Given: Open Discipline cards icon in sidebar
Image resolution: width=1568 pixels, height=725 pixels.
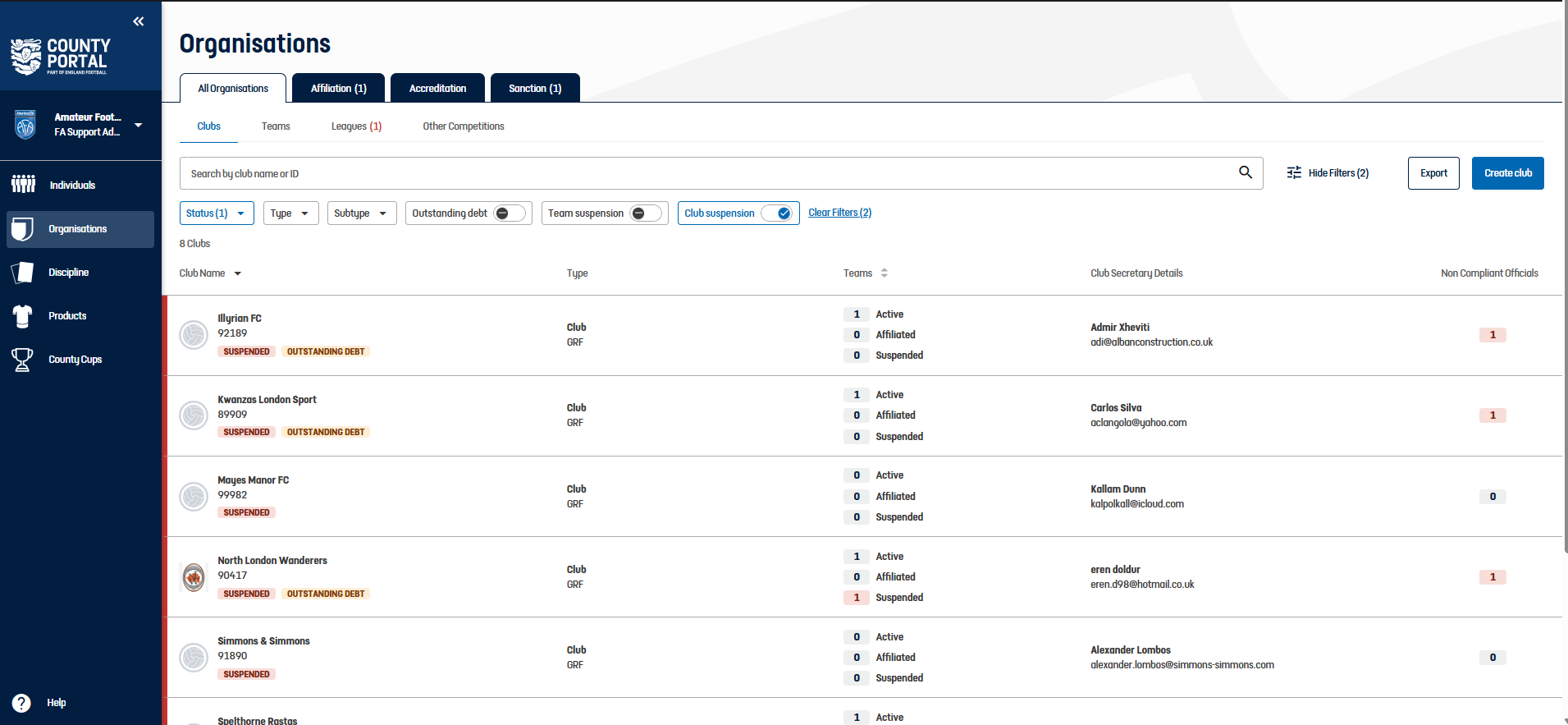Looking at the screenshot, I should (23, 273).
